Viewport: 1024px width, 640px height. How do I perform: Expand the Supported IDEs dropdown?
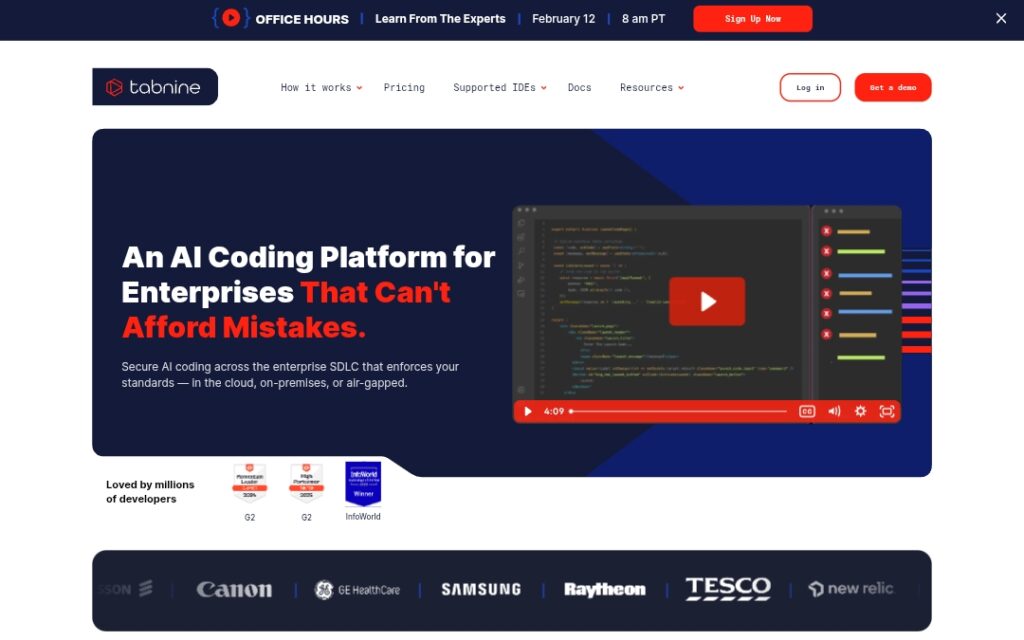point(499,88)
